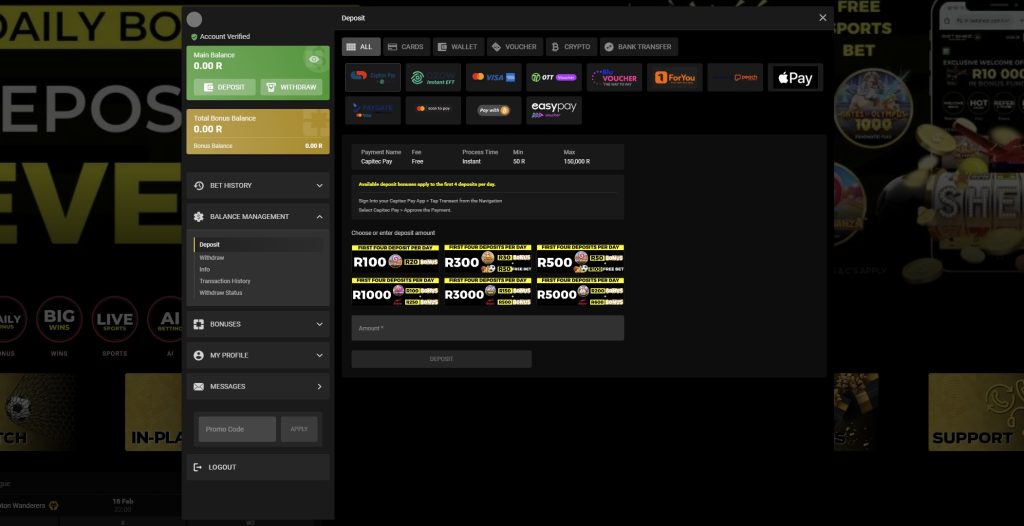Select the Pay with Bitcoin option
The width and height of the screenshot is (1024, 526).
tap(494, 110)
